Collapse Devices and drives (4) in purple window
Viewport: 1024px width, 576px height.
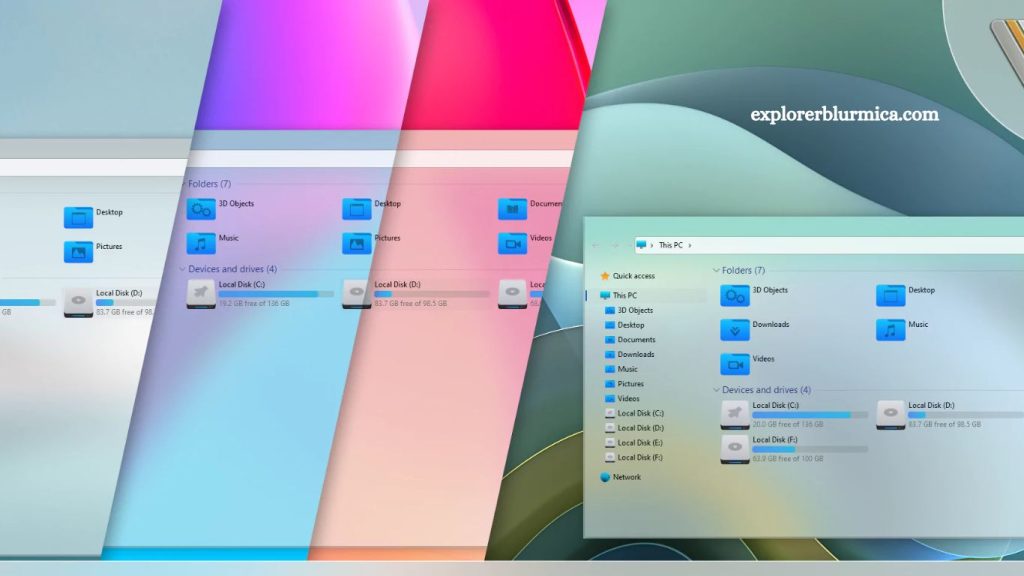tap(182, 269)
